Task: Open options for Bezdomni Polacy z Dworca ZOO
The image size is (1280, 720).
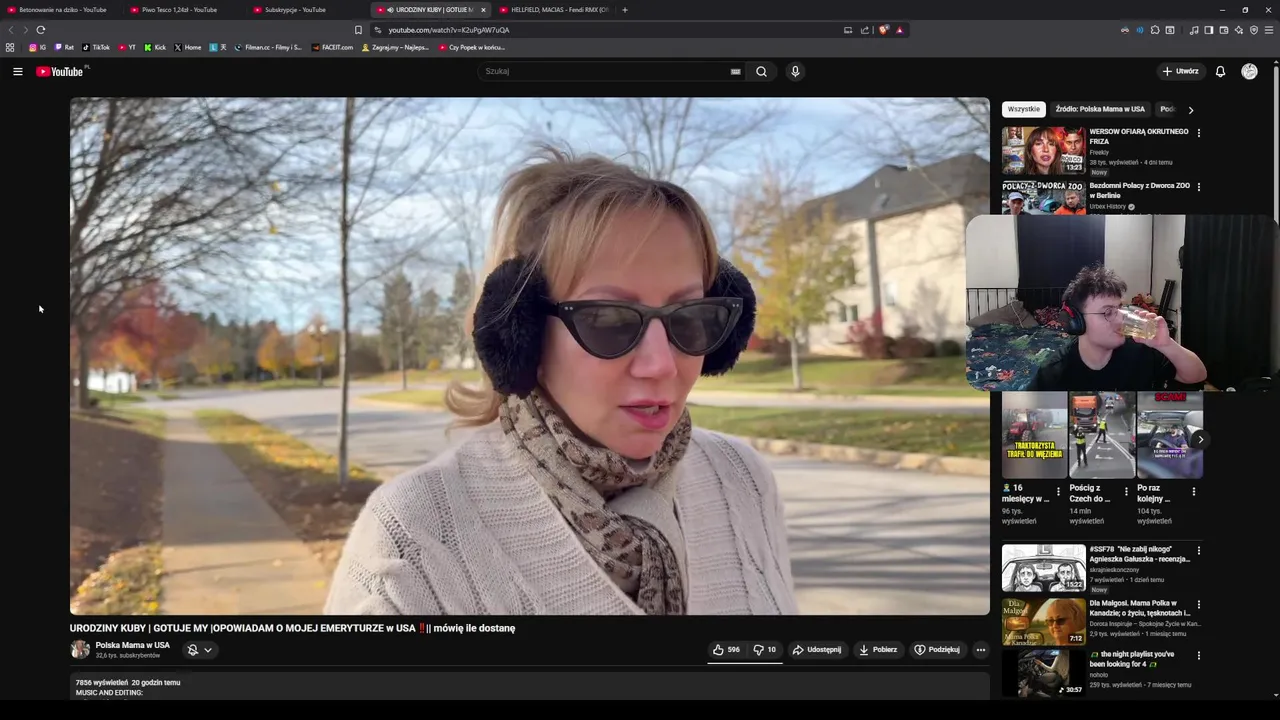Action: click(1199, 187)
